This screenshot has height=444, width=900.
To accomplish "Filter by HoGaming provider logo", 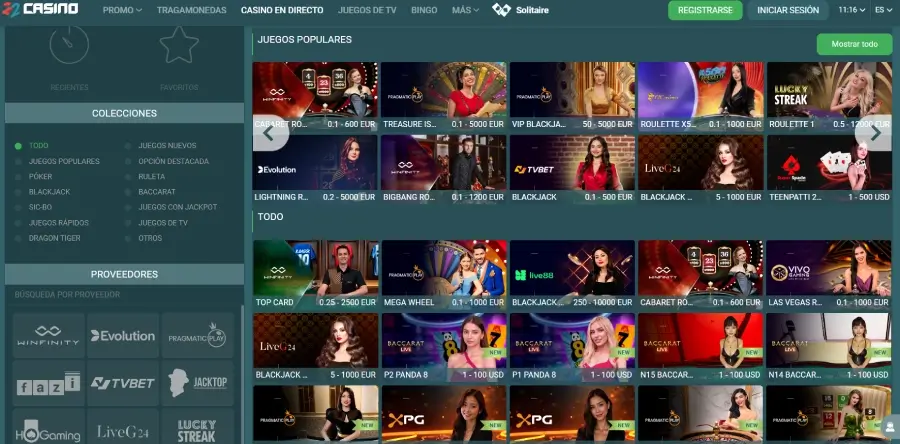I will (x=48, y=427).
